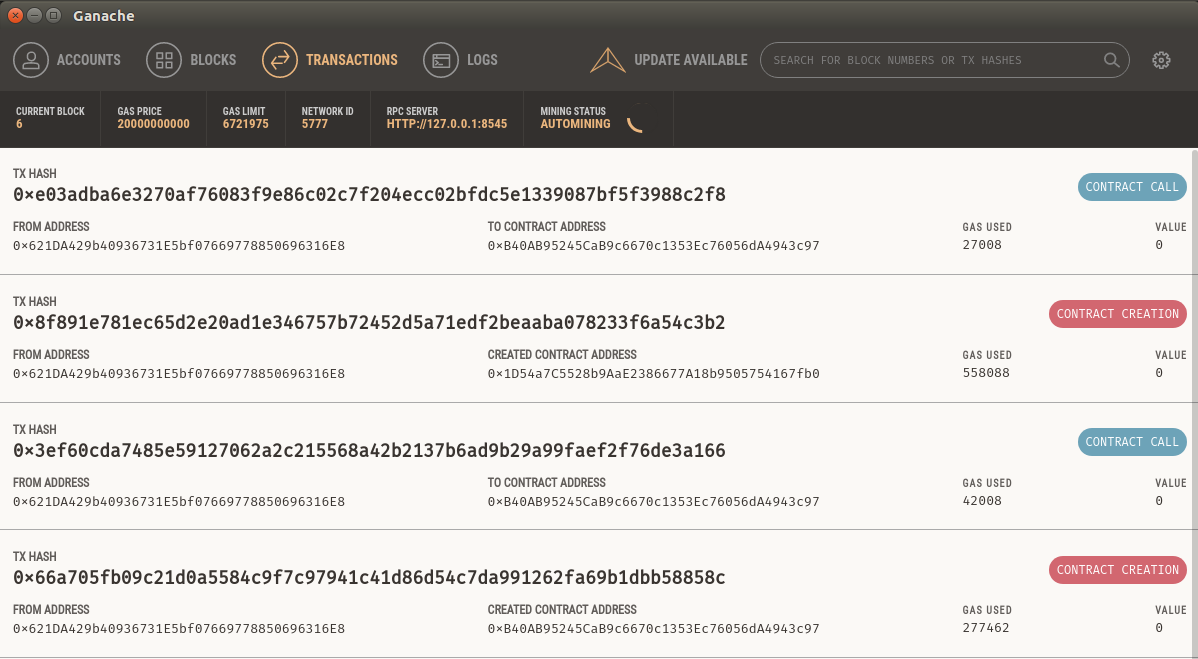Click from address in 0x8f891e78 transaction row
The width and height of the screenshot is (1198, 659).
(179, 373)
